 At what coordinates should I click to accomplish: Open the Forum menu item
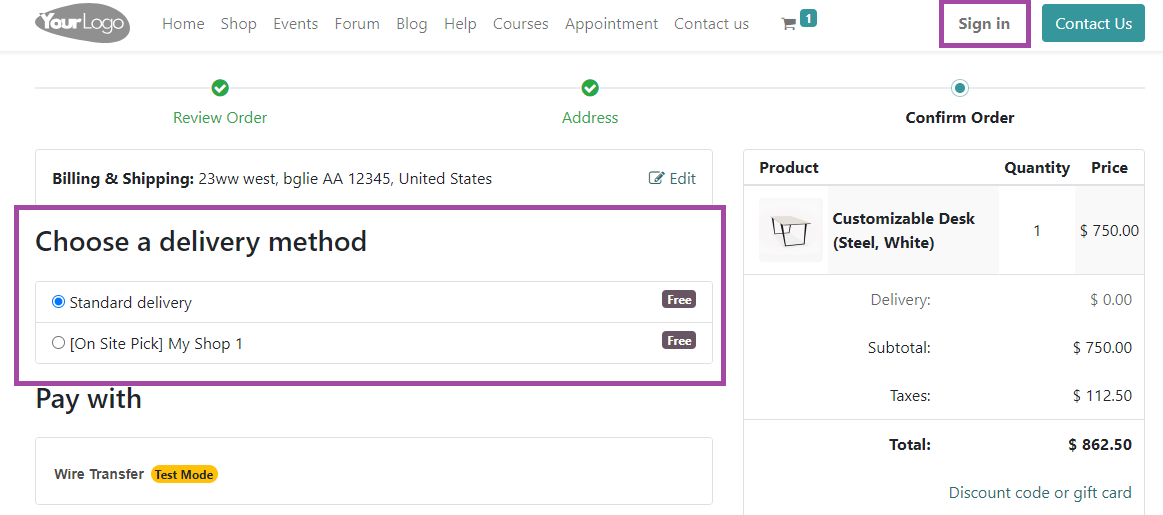pos(357,24)
